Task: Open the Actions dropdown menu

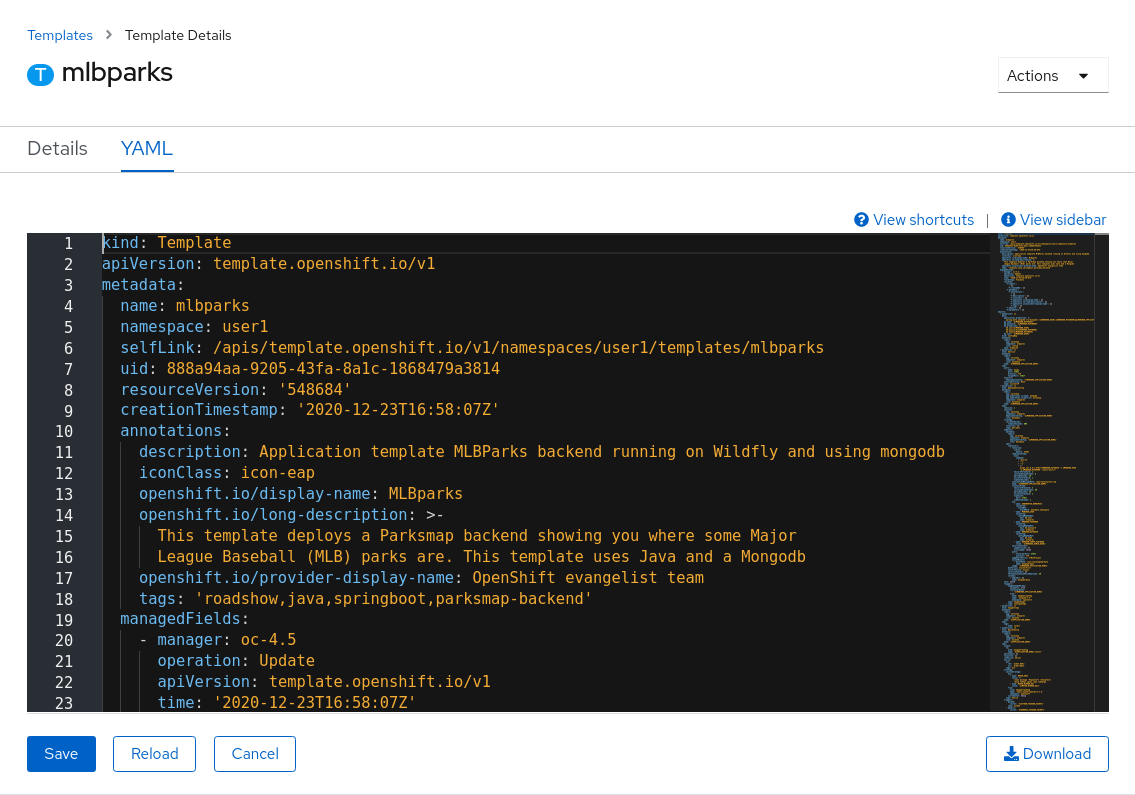Action: tap(1052, 75)
